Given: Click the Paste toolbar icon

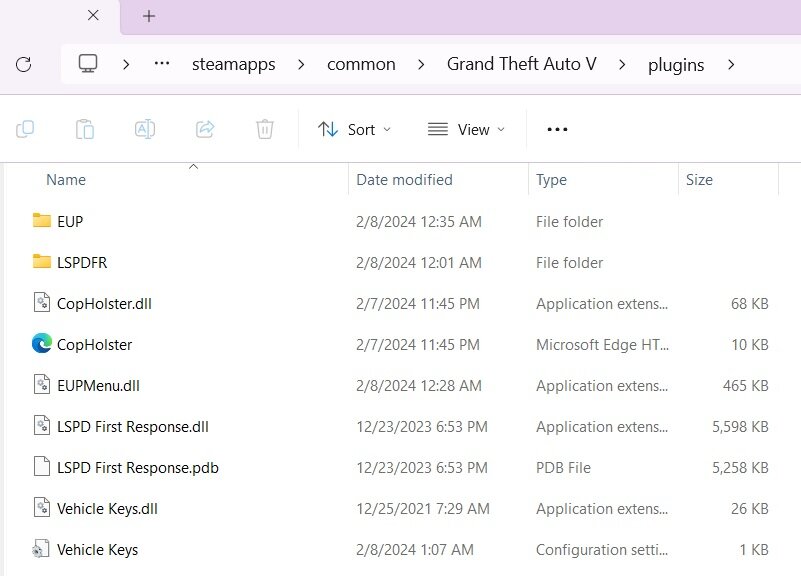Looking at the screenshot, I should pos(85,129).
